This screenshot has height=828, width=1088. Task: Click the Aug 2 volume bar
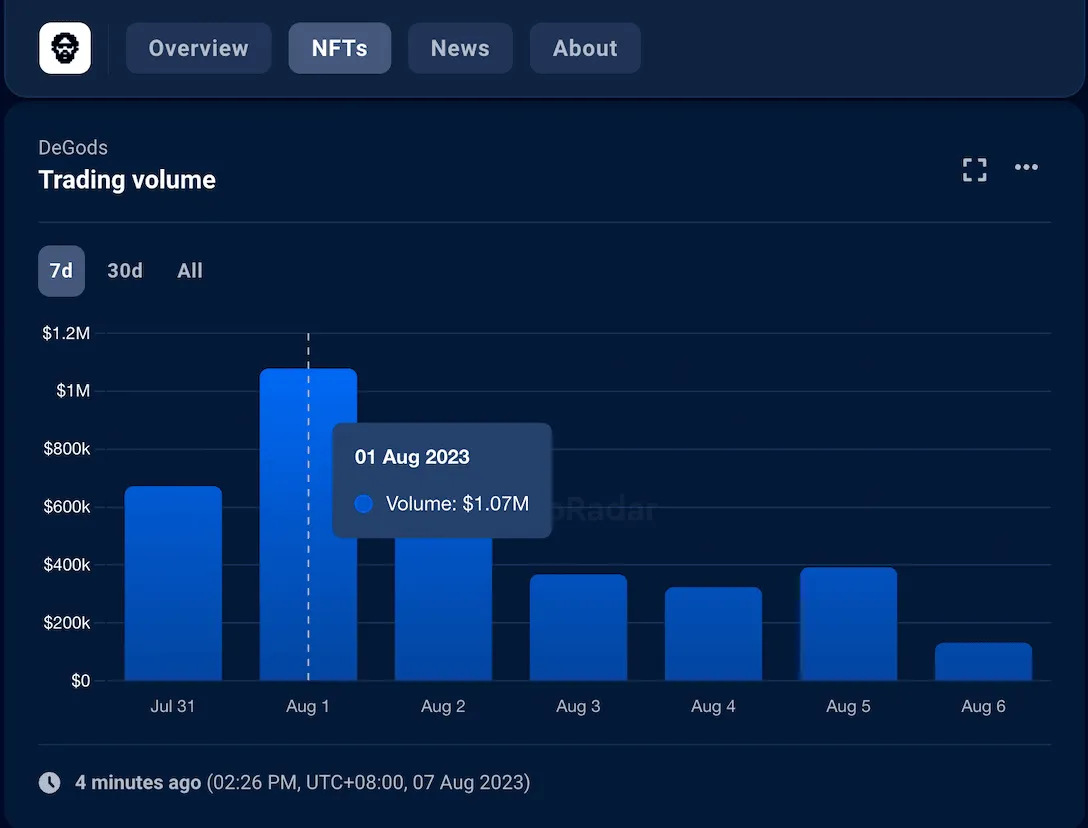point(443,610)
